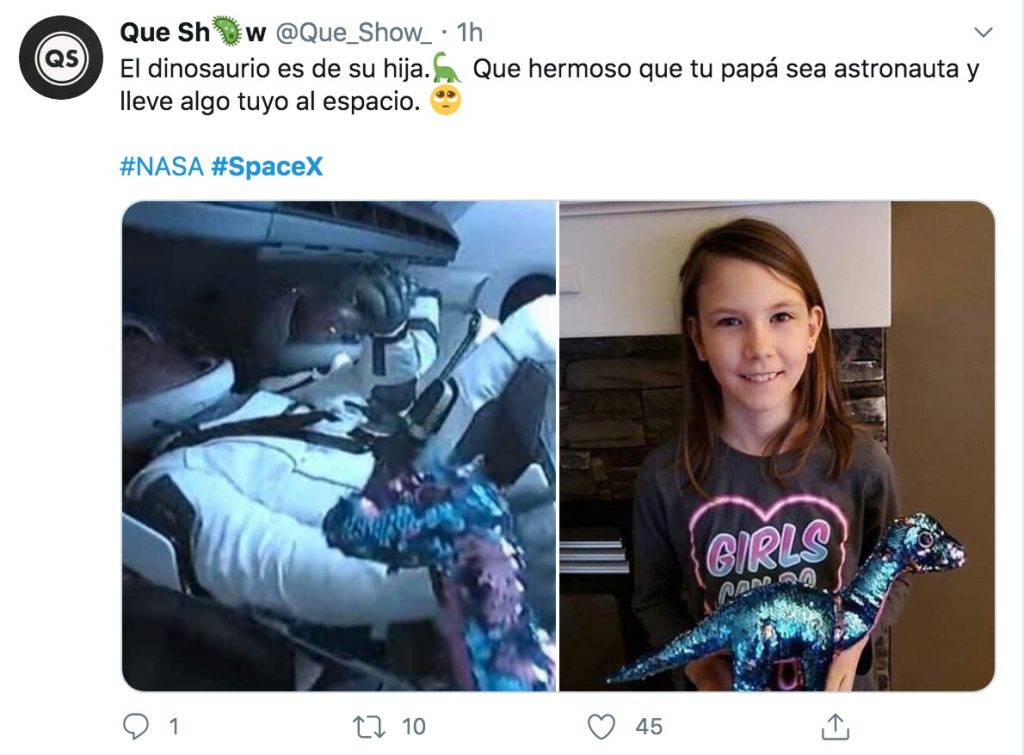Click the pleading face emoji
Image resolution: width=1024 pixels, height=755 pixels.
pyautogui.click(x=445, y=100)
